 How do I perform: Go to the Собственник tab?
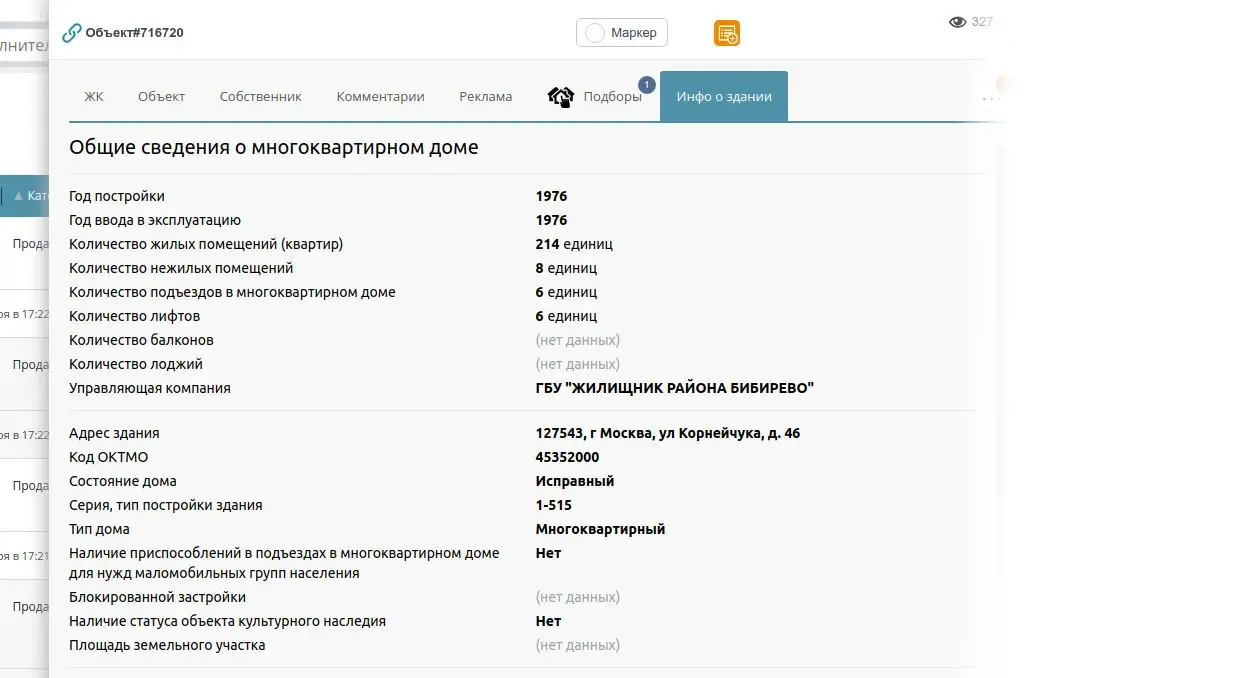pos(260,97)
